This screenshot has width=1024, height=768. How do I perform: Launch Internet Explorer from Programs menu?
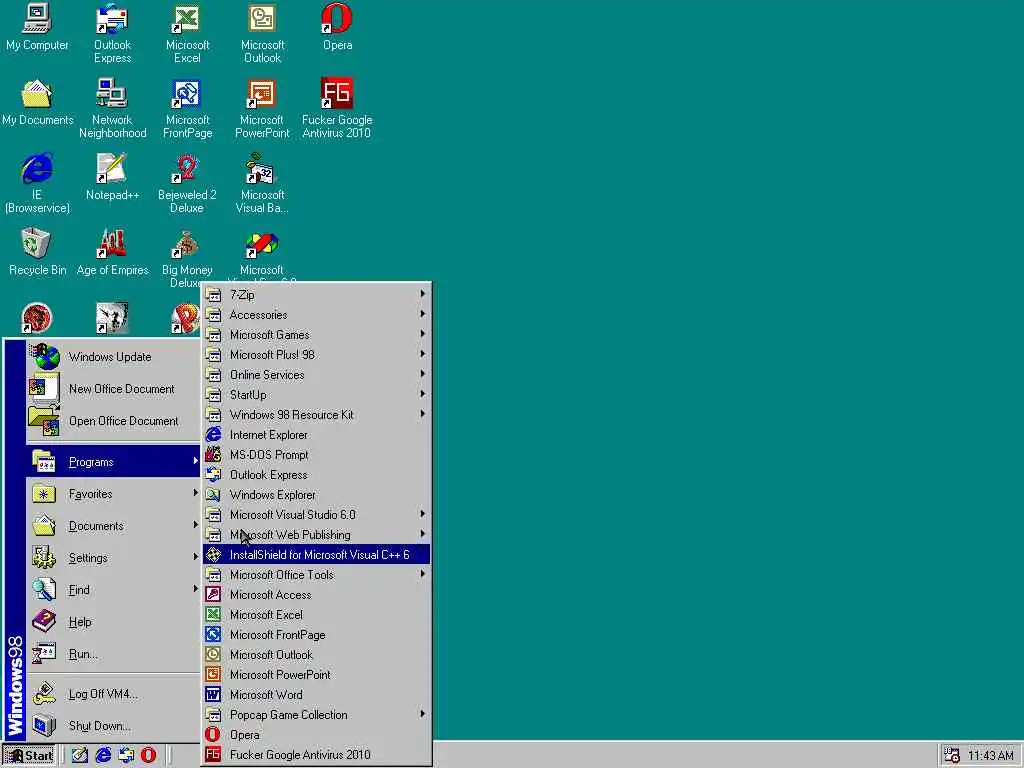click(x=316, y=434)
